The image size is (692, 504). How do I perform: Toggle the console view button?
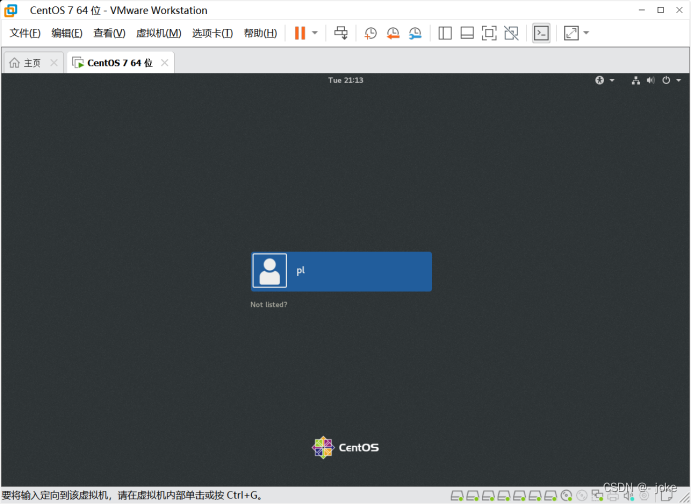[541, 33]
